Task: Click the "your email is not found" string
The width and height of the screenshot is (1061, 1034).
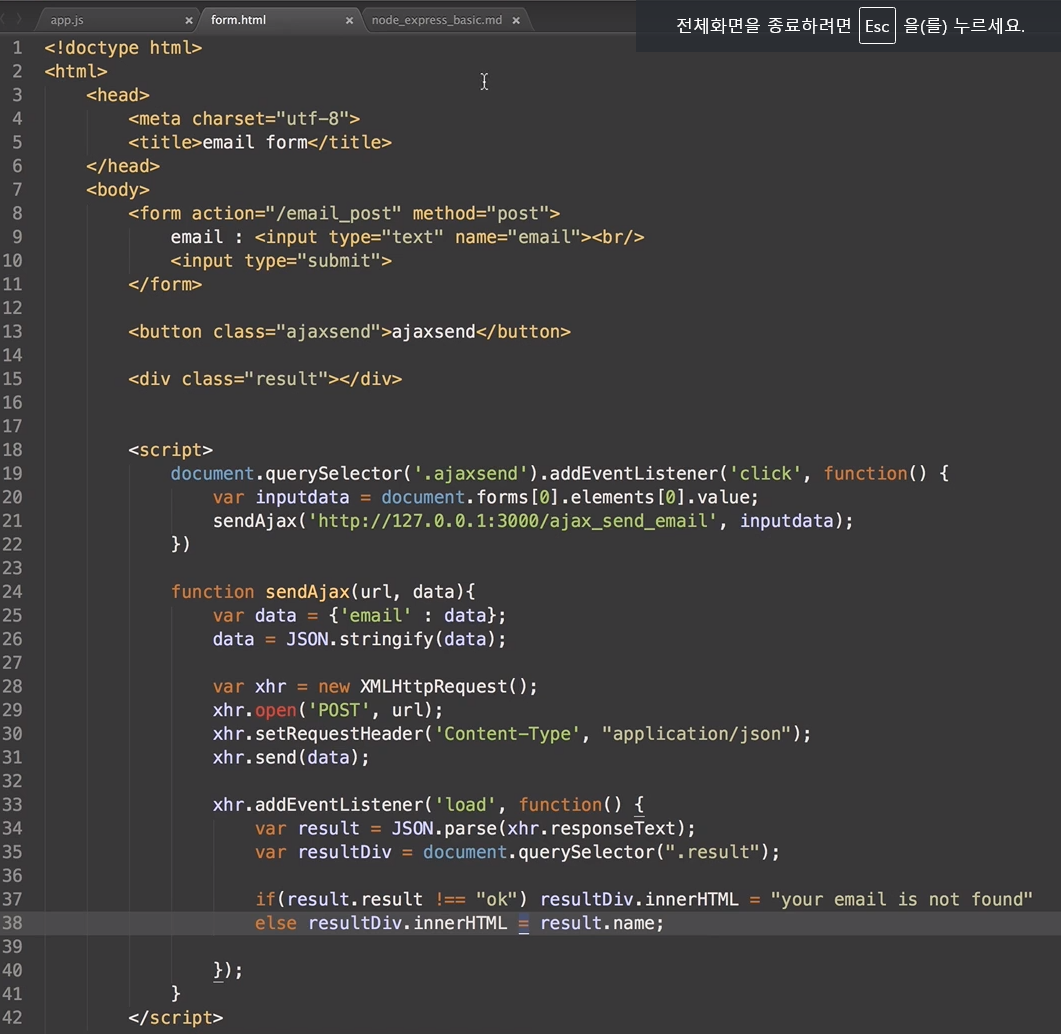Action: [902, 899]
